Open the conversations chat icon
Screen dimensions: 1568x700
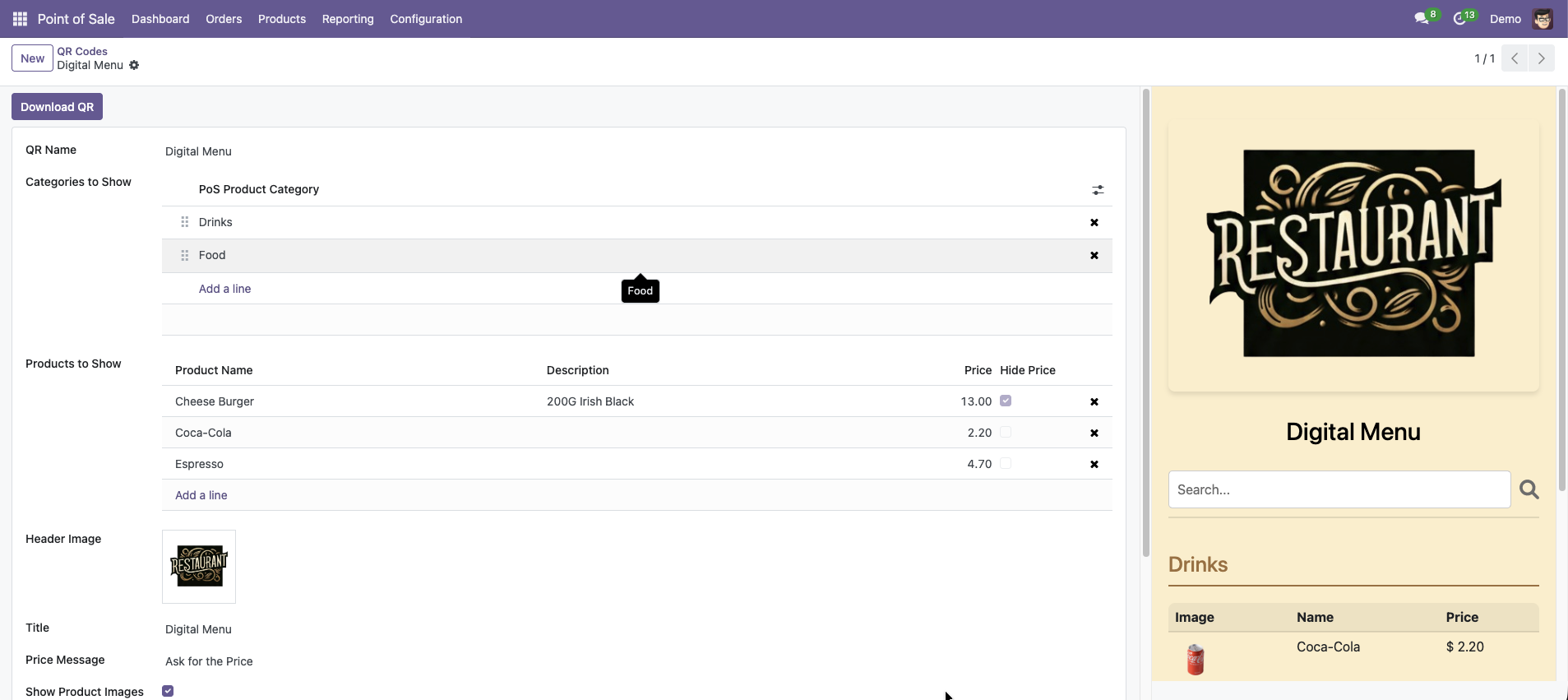[1422, 18]
